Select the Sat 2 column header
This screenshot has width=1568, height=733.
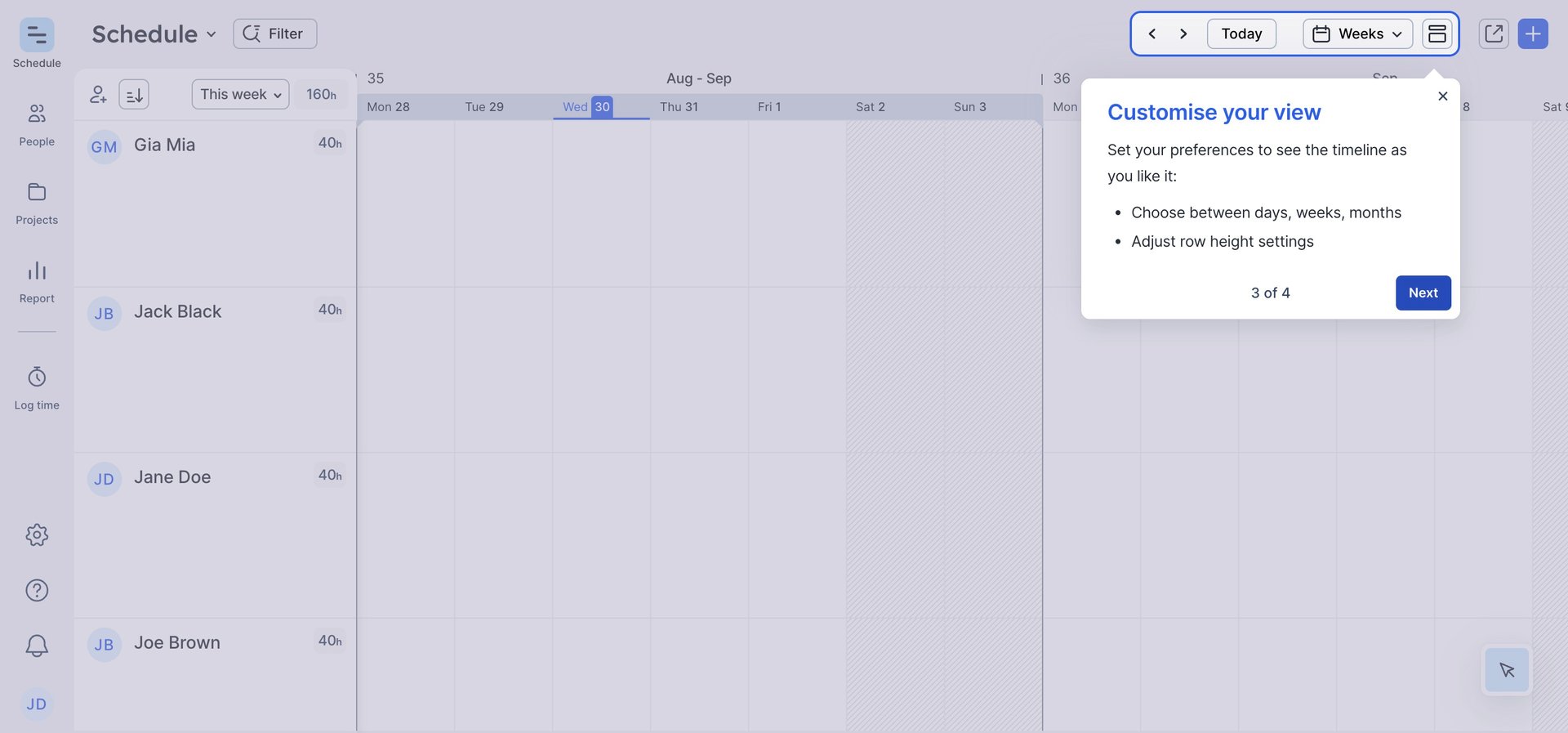[871, 107]
